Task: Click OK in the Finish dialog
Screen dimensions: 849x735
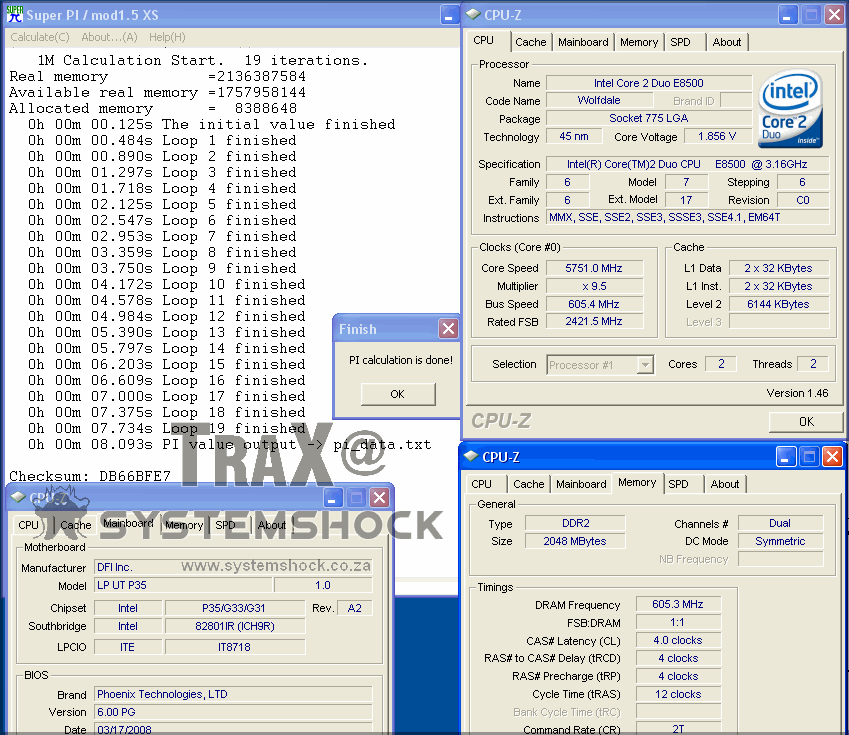Action: (398, 394)
